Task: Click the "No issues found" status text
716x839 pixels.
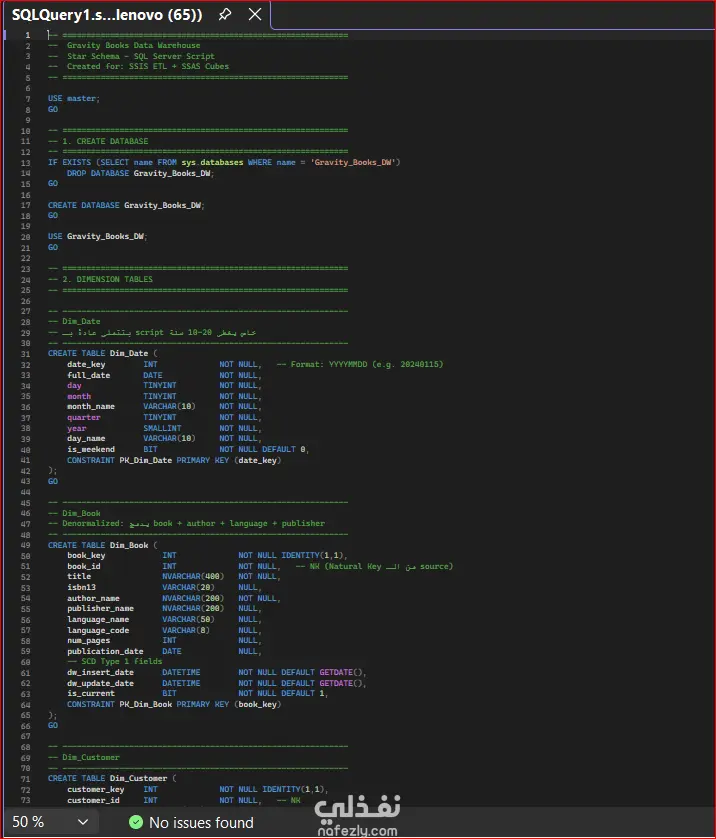Action: 201,822
